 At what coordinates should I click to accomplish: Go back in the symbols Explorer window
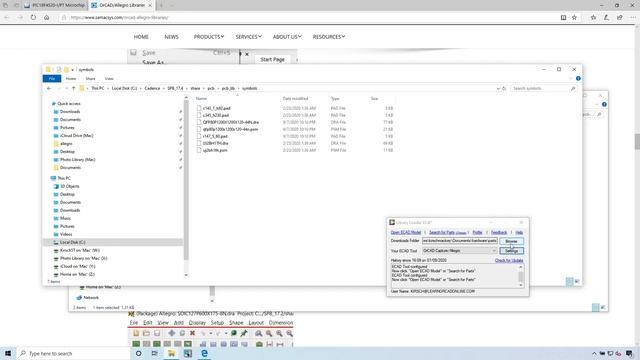click(49, 88)
